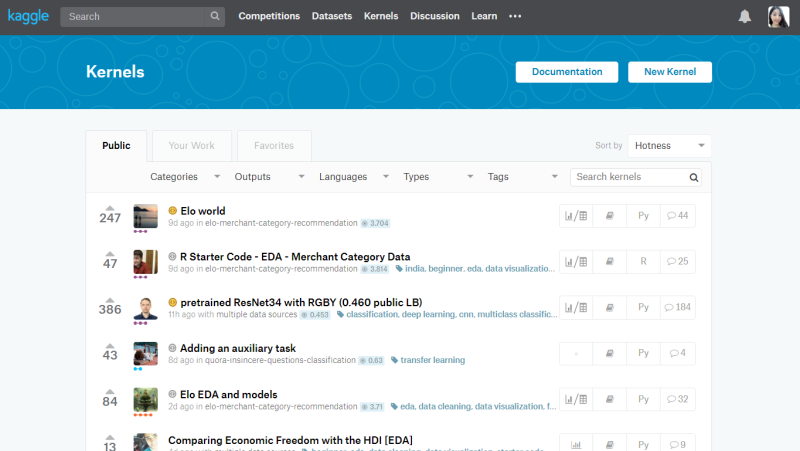Image resolution: width=800 pixels, height=451 pixels.
Task: Click chart/table icon for Elo EDA and models
Action: point(576,399)
